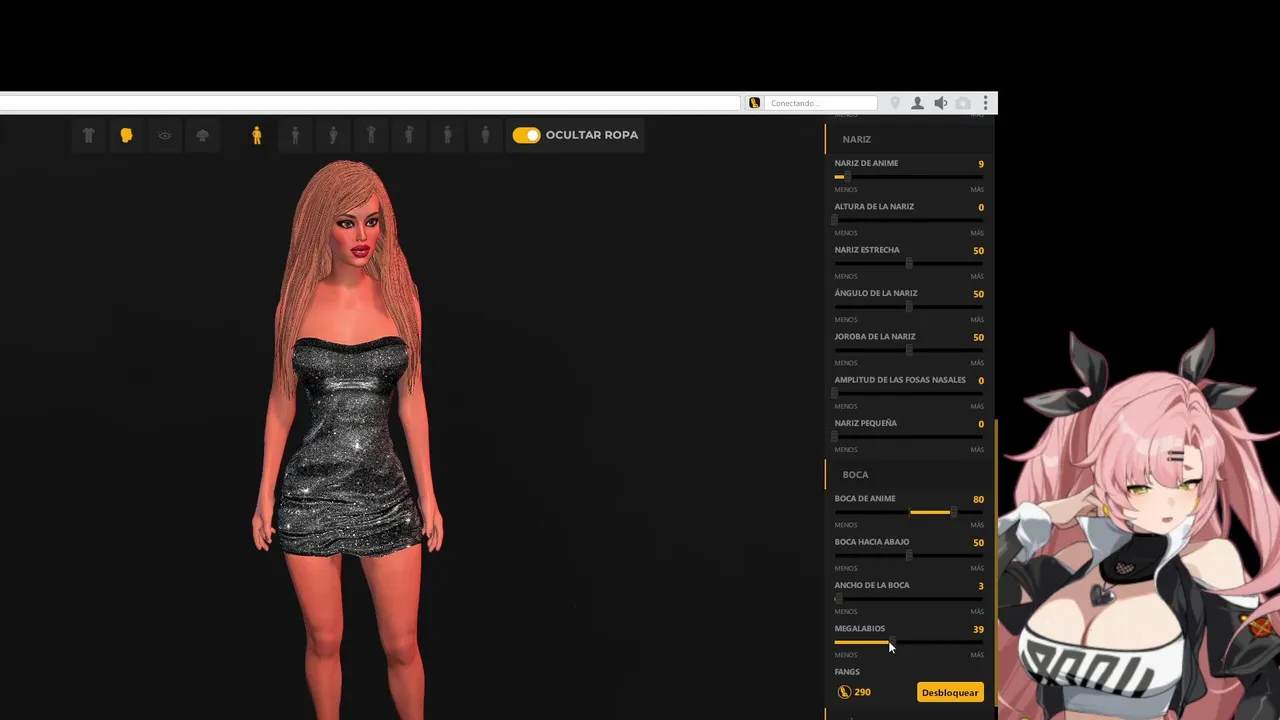Click the pink-haired anime avatar overlay
Image resolution: width=1280 pixels, height=720 pixels.
click(1140, 525)
